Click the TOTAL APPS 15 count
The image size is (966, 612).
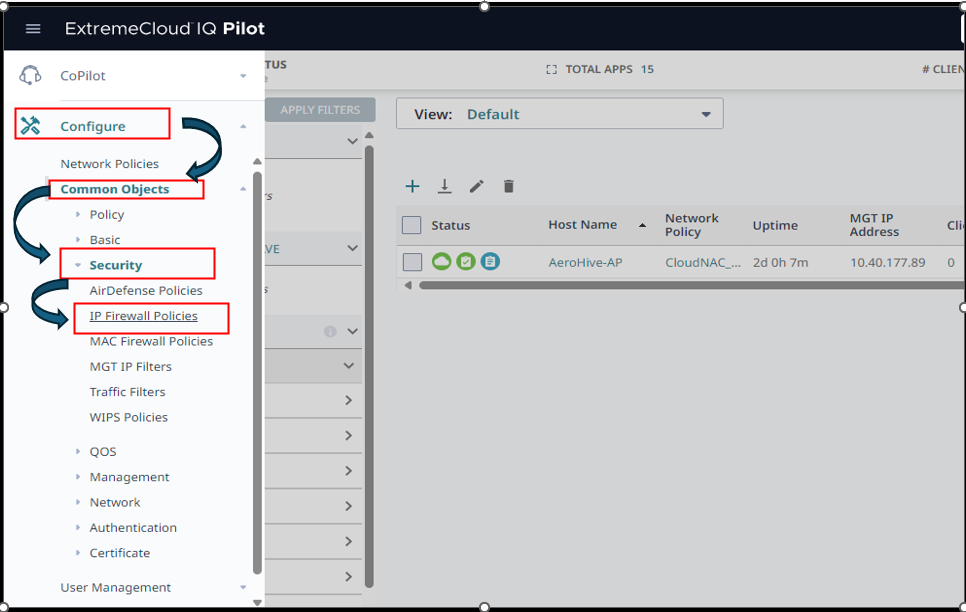click(647, 70)
